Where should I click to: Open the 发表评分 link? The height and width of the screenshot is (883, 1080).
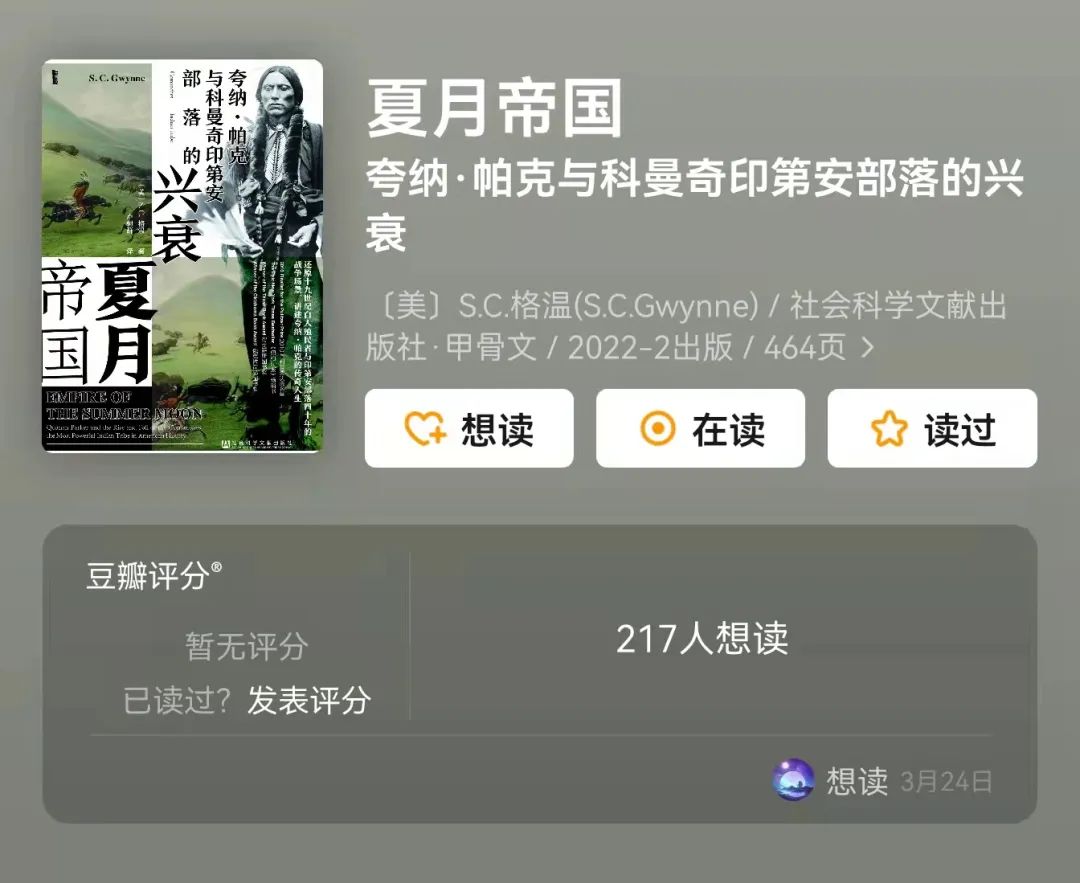pos(309,700)
